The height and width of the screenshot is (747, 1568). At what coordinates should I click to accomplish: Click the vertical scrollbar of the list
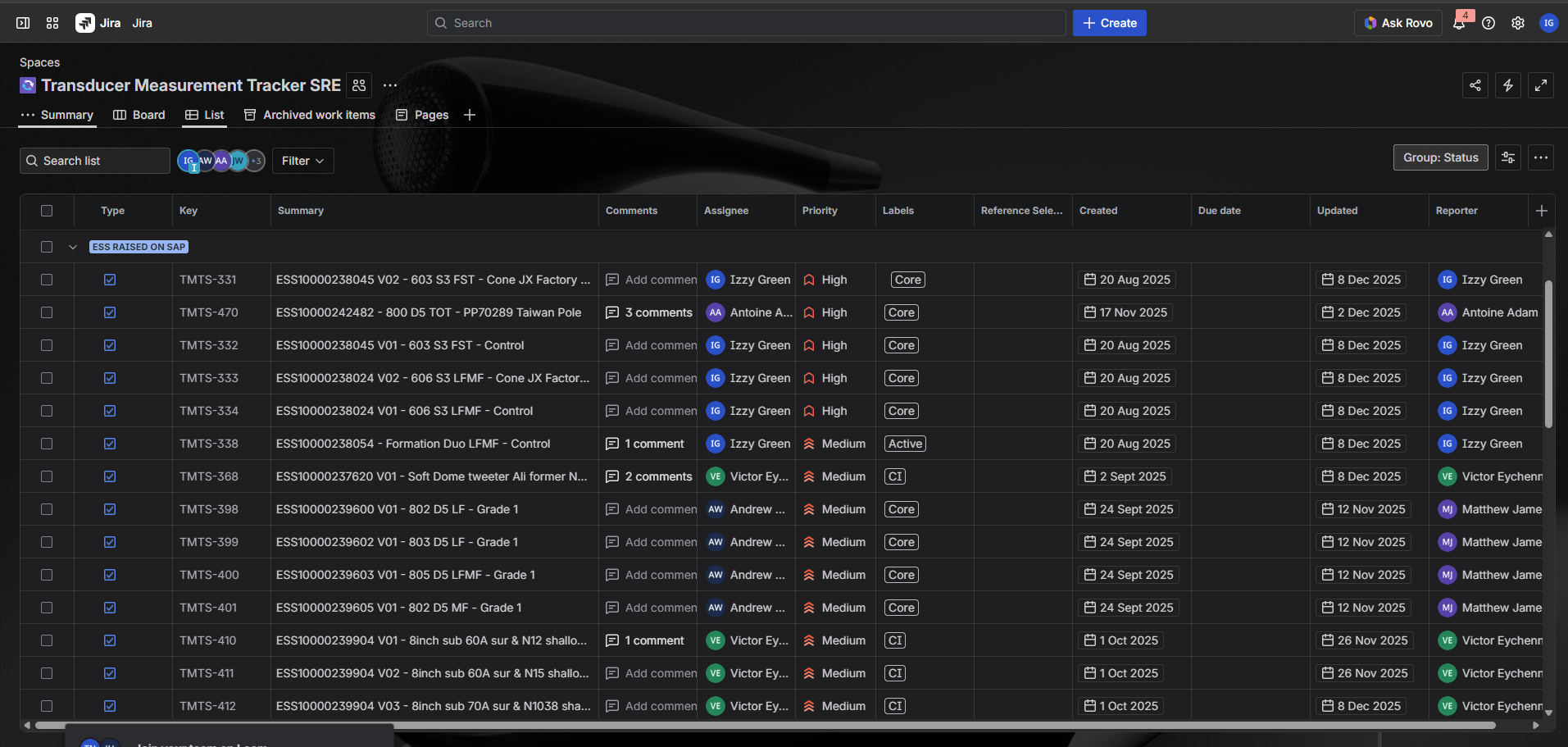1548,354
